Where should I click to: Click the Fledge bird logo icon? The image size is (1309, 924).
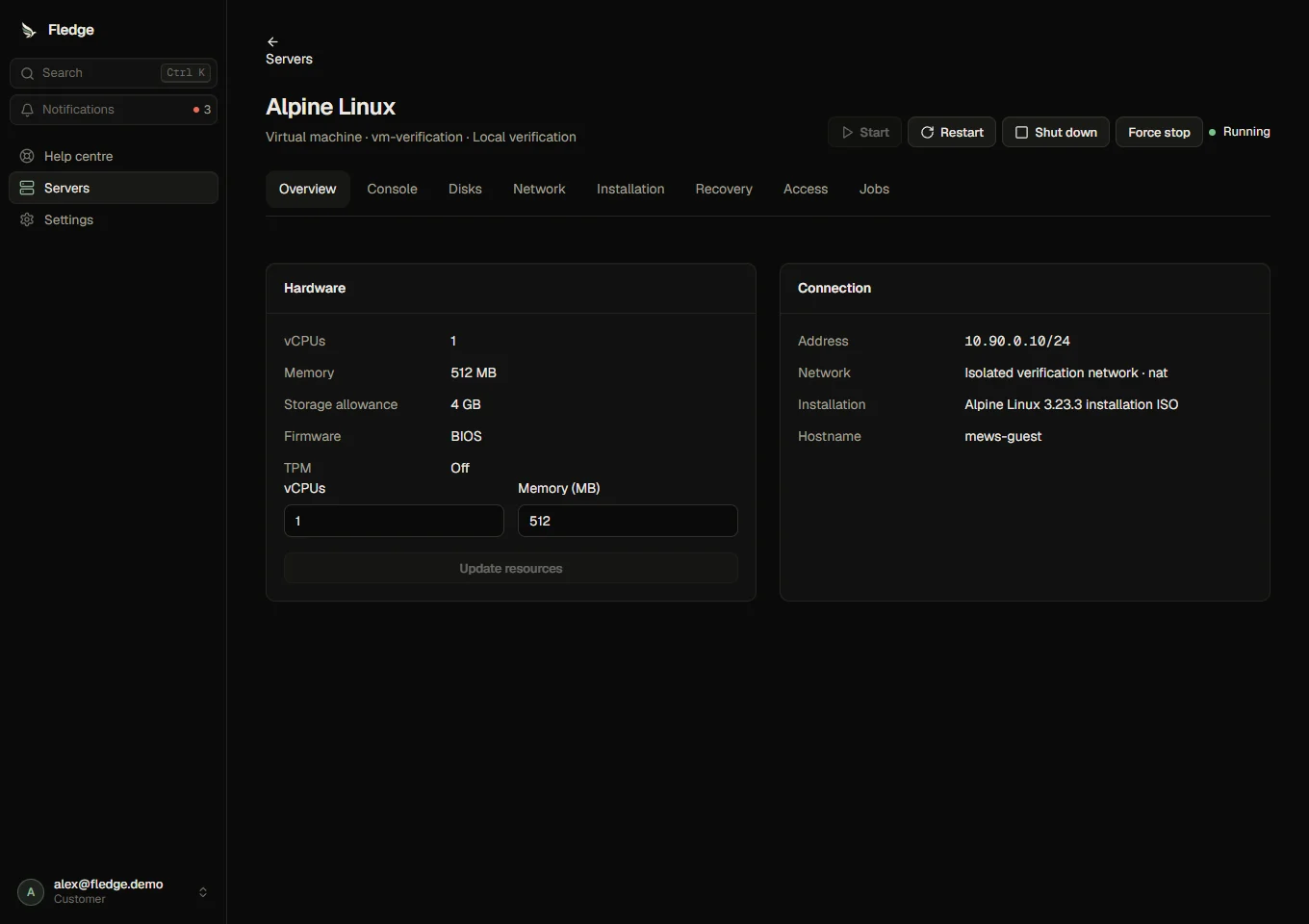pyautogui.click(x=29, y=31)
